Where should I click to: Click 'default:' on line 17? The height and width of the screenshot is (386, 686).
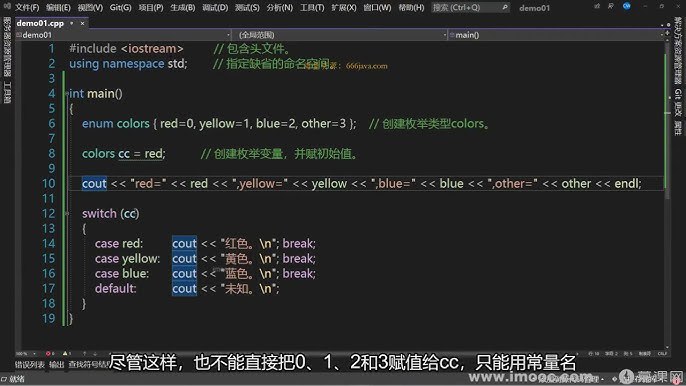tap(116, 289)
